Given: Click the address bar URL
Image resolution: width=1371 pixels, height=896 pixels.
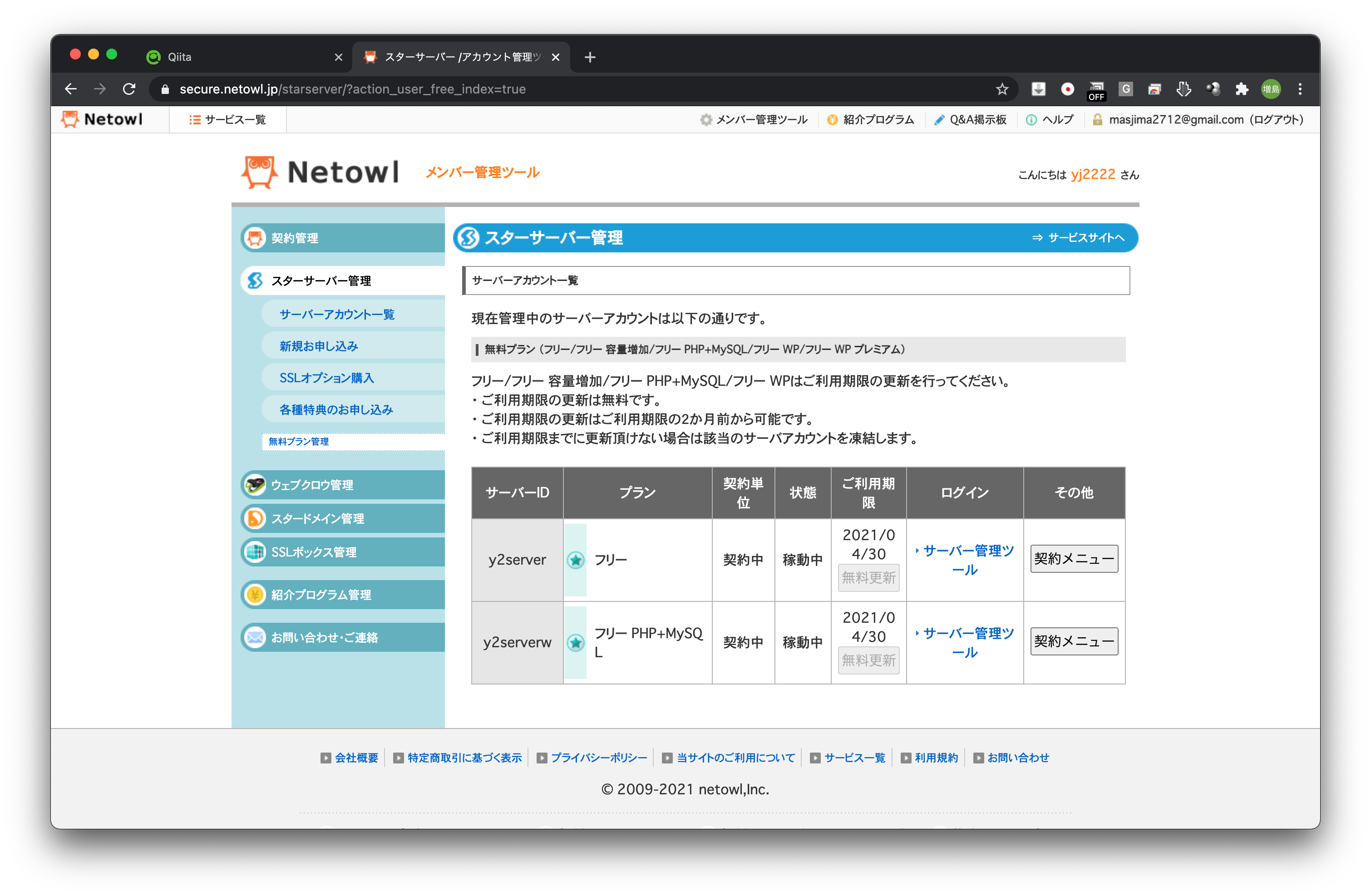Looking at the screenshot, I should (353, 89).
